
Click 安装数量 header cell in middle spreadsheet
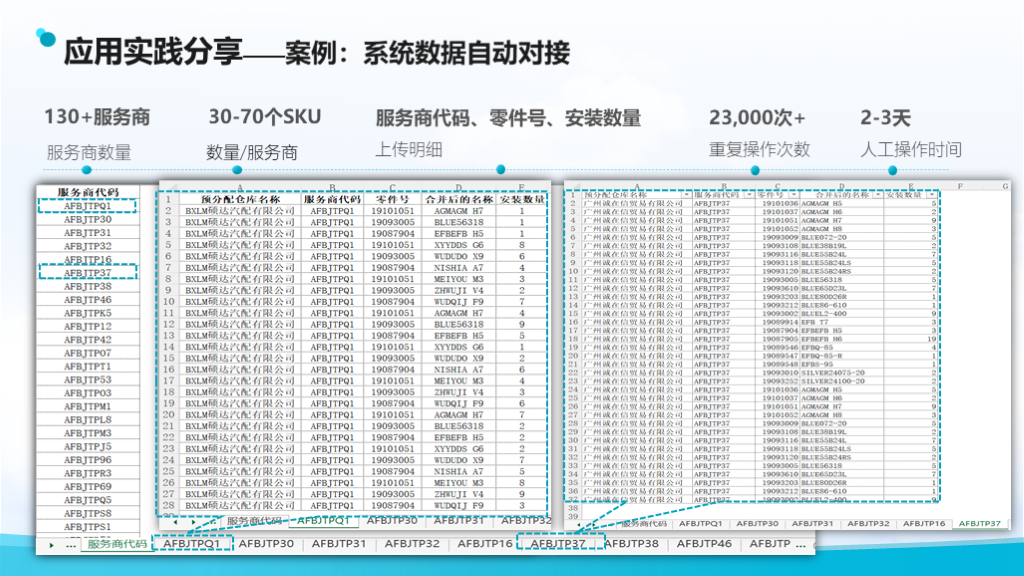522,199
